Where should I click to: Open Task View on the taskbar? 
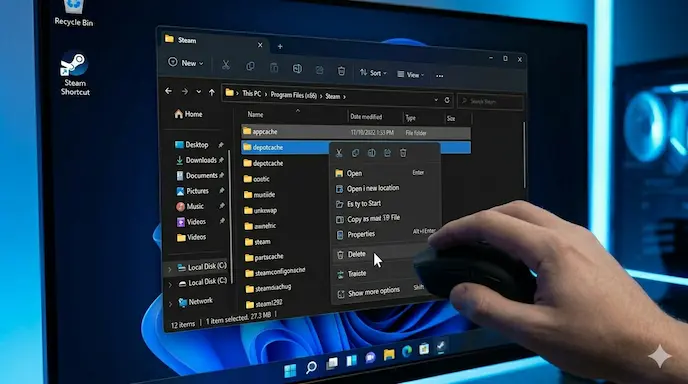coord(332,363)
